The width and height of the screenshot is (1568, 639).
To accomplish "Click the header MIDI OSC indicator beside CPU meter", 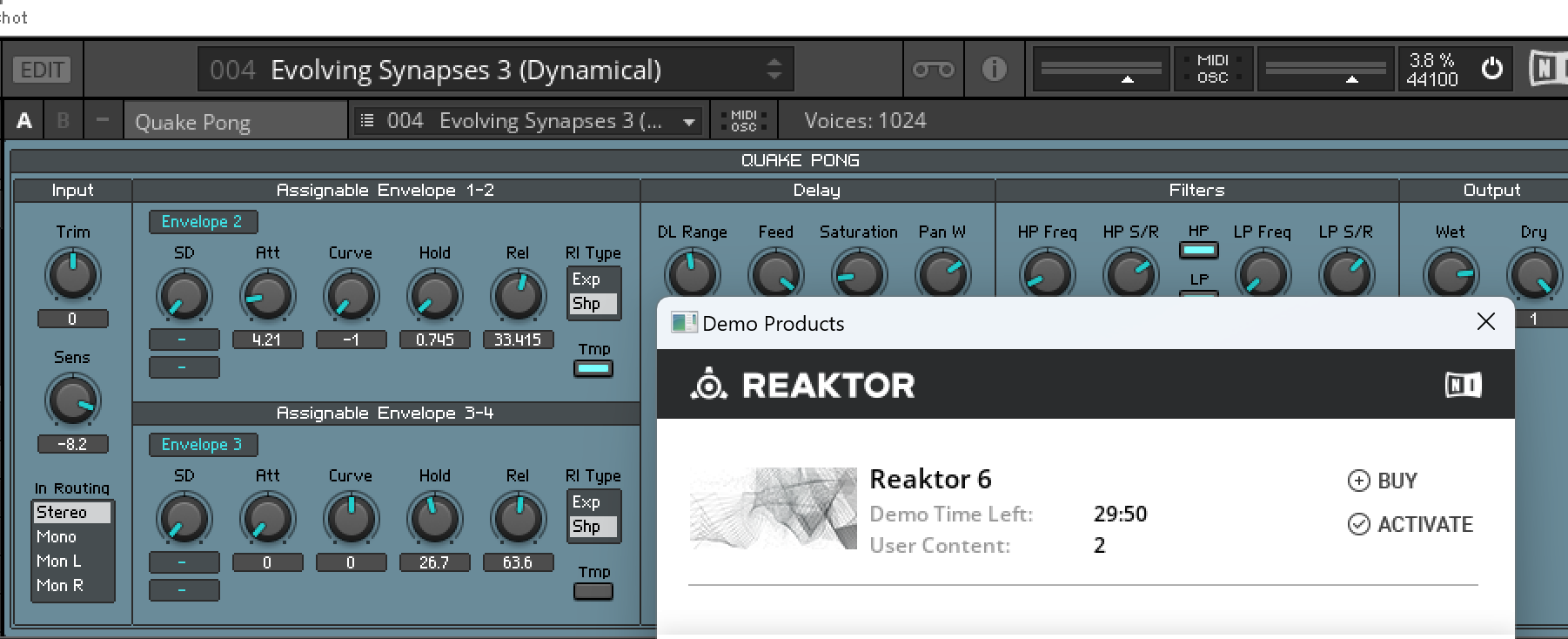I will click(1212, 69).
